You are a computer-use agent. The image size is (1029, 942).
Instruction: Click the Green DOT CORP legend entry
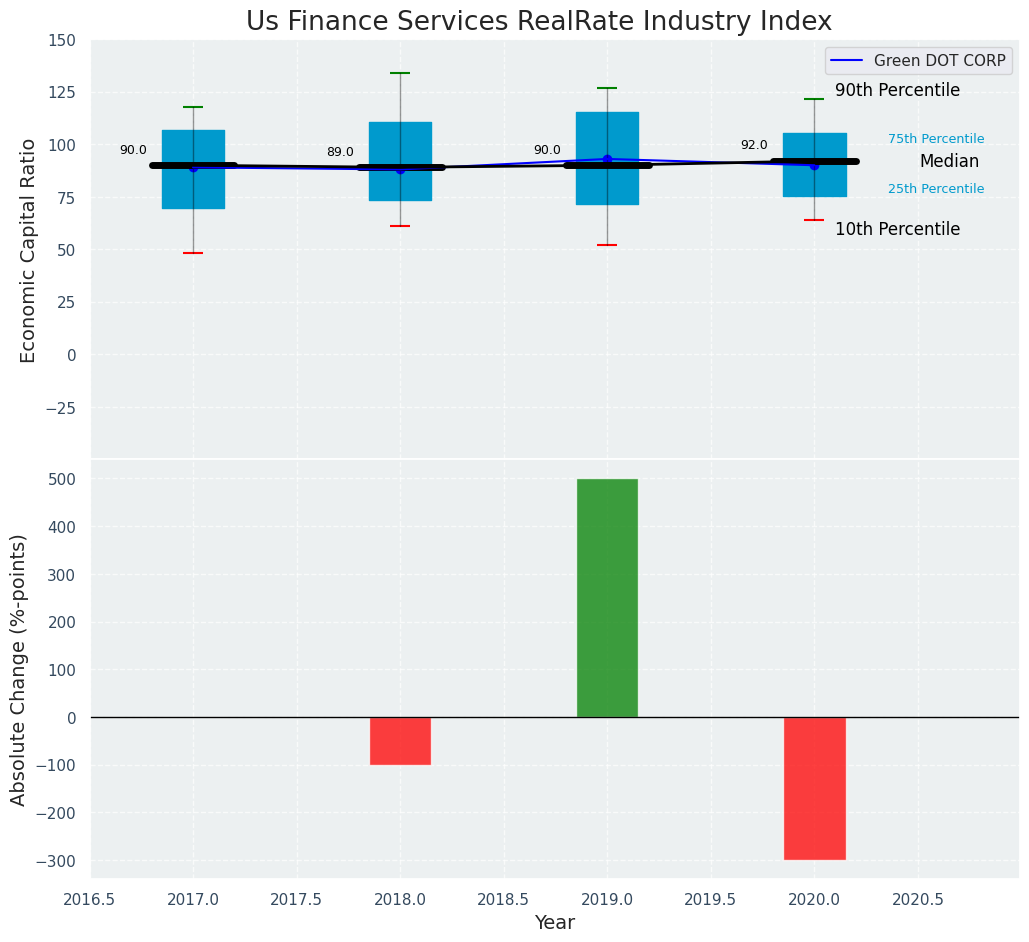point(939,60)
